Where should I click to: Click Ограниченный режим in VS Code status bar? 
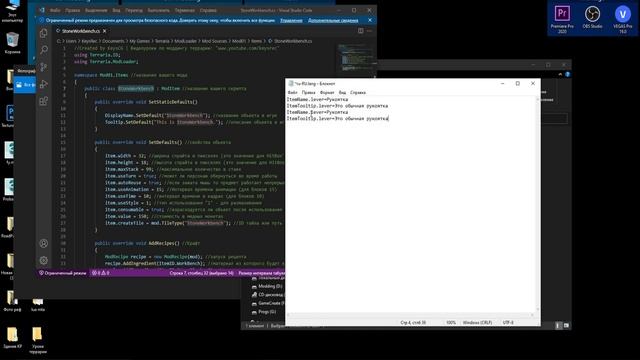[x=63, y=273]
